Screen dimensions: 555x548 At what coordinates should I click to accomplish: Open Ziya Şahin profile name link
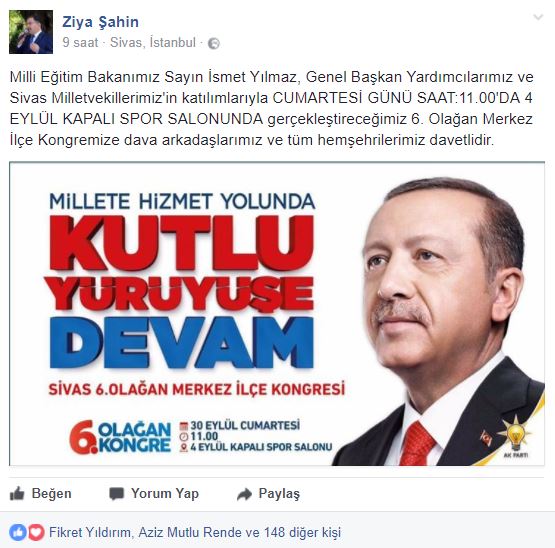coord(101,22)
